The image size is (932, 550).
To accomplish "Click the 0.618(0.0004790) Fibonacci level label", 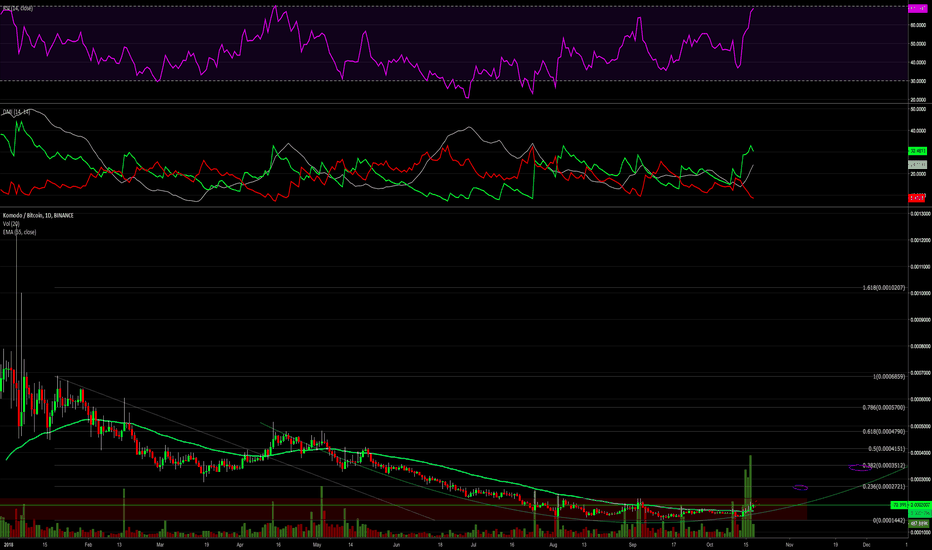I will [x=884, y=431].
